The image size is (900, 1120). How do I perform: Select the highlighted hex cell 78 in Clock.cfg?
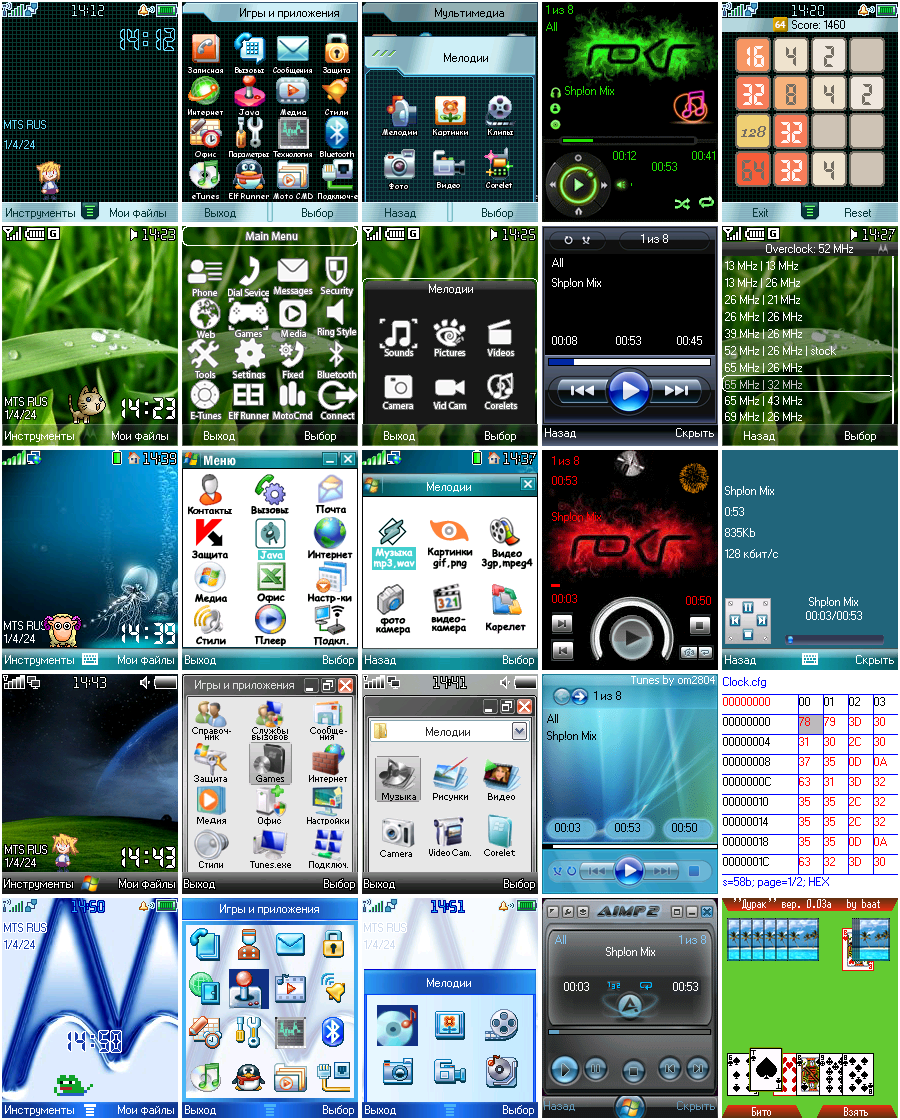(x=809, y=722)
